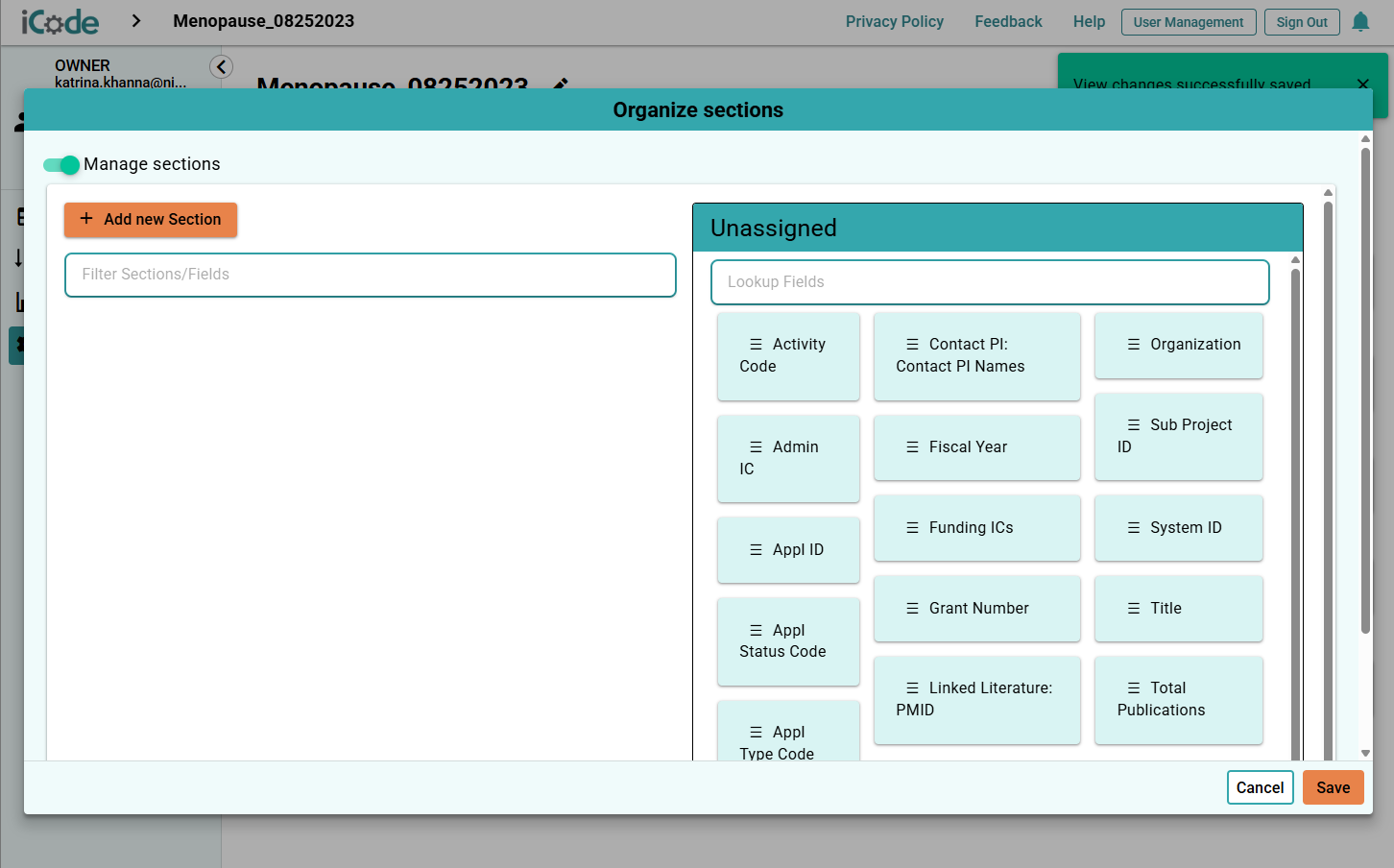Select the Total Publications field card

[x=1179, y=700]
